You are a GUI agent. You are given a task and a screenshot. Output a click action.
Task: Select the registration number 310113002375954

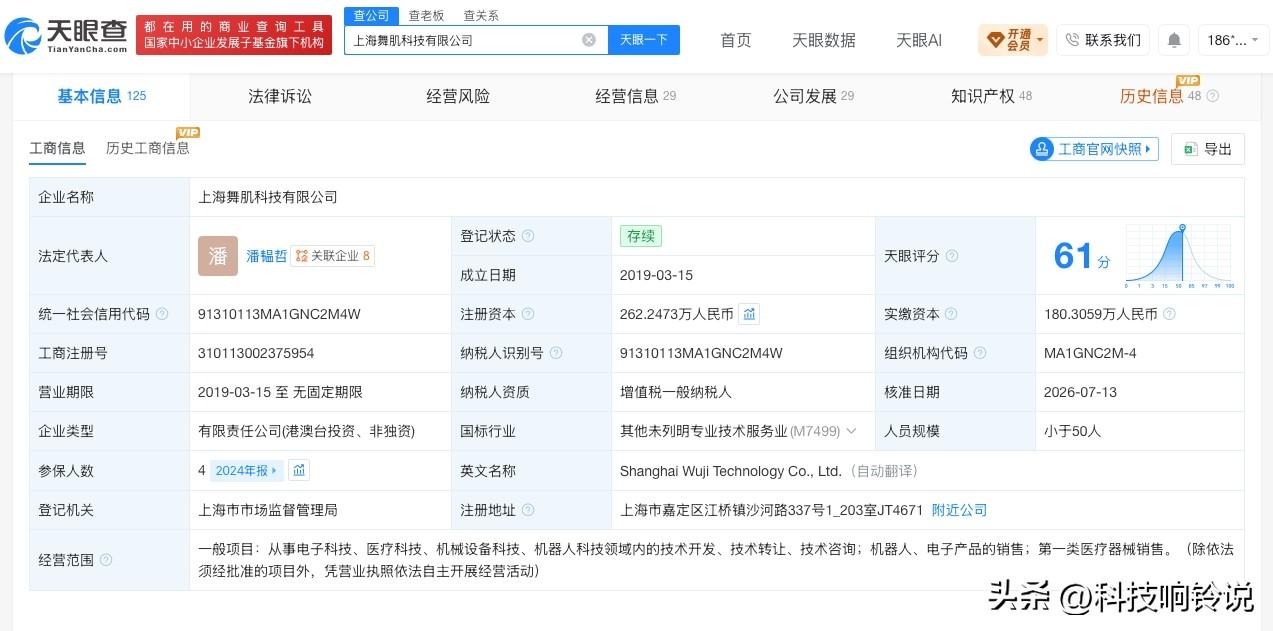pyautogui.click(x=256, y=353)
